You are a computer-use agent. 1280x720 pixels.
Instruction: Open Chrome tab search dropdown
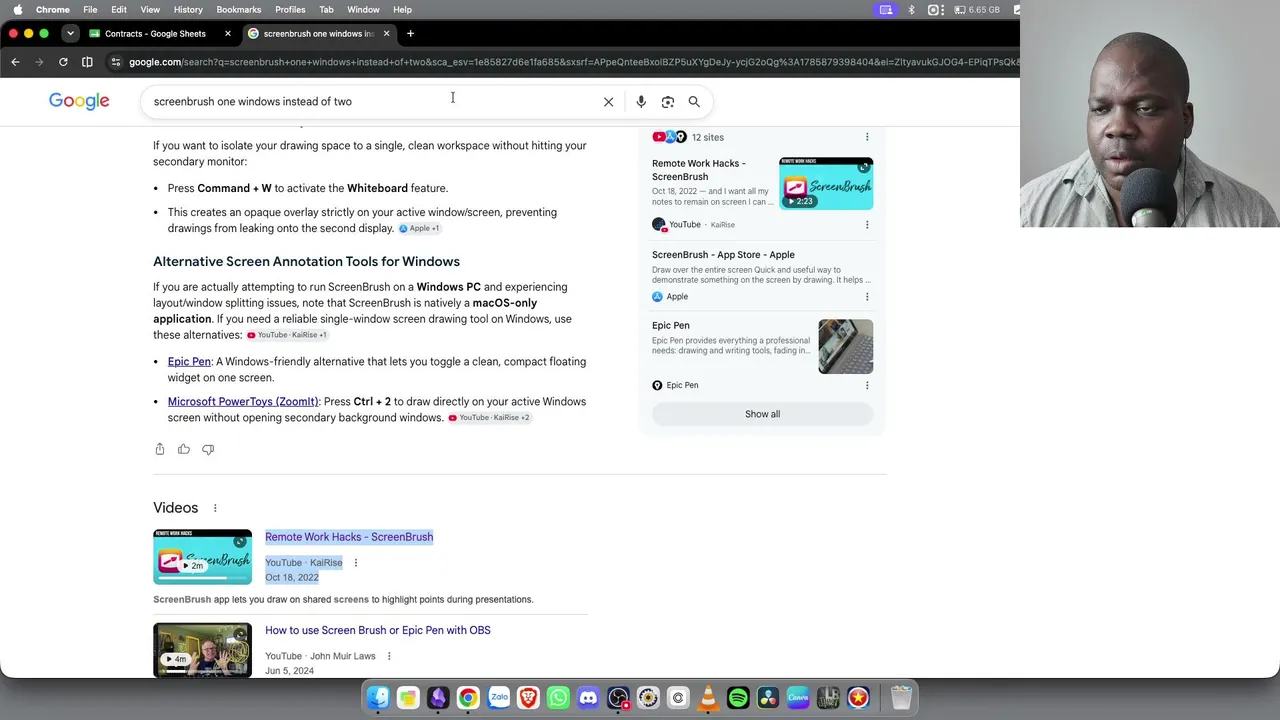[70, 33]
